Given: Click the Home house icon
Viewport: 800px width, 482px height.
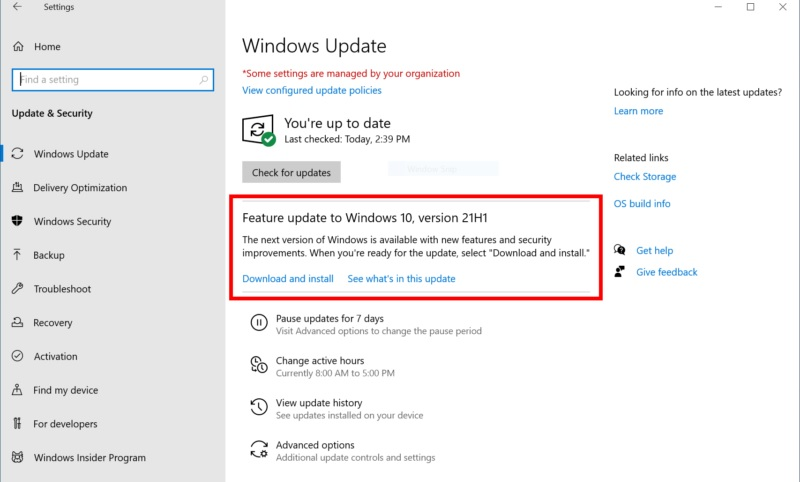Looking at the screenshot, I should click(x=18, y=46).
